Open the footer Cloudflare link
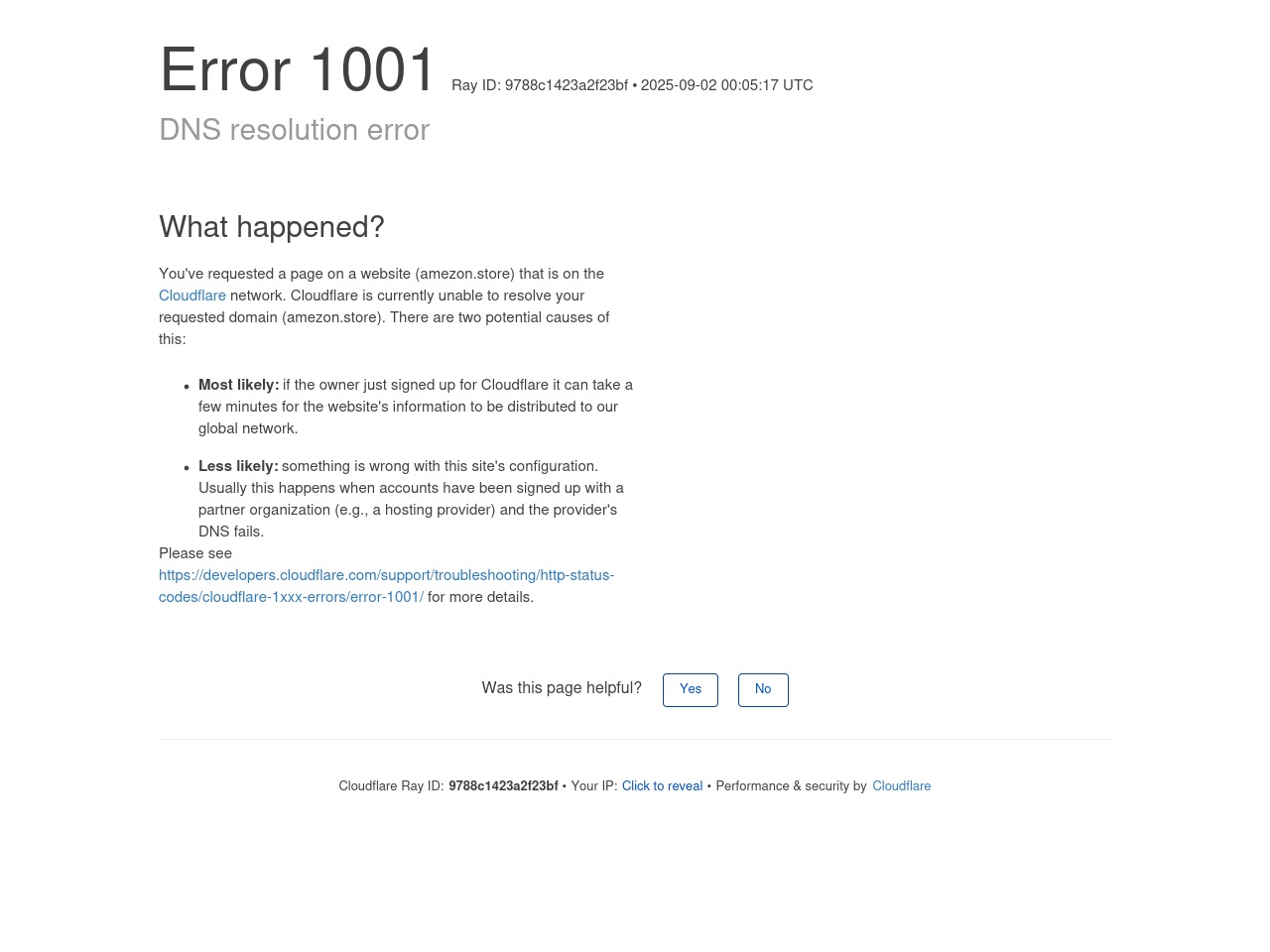Image resolution: width=1270 pixels, height=952 pixels. point(902,786)
